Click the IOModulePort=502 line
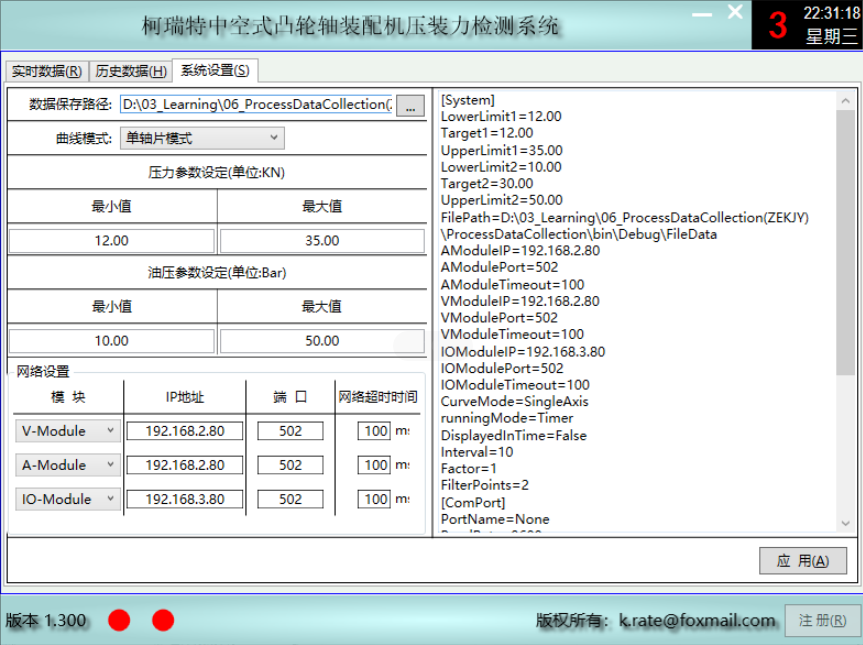The height and width of the screenshot is (645, 863). coord(502,368)
